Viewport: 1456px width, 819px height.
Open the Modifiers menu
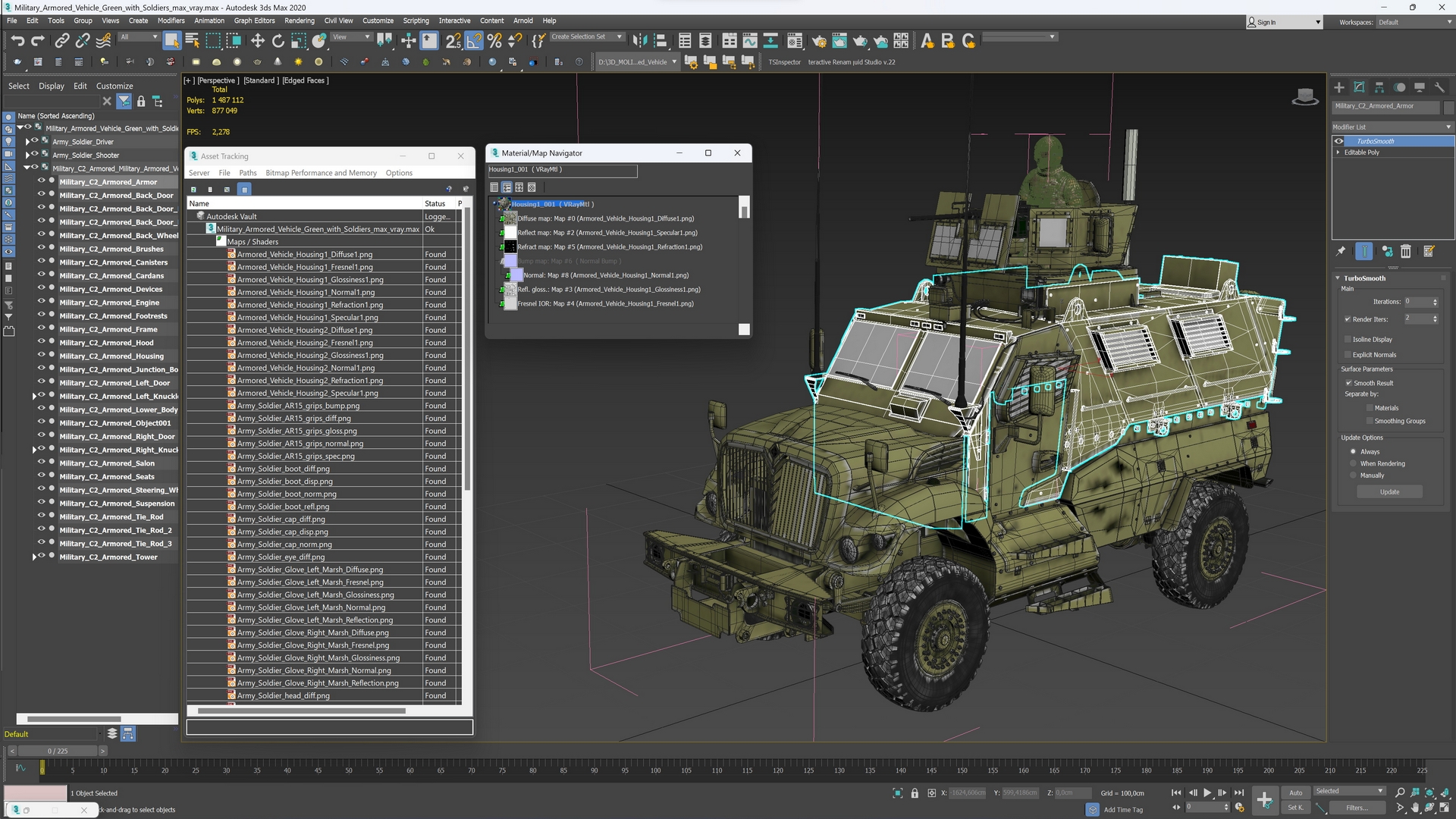(x=171, y=20)
